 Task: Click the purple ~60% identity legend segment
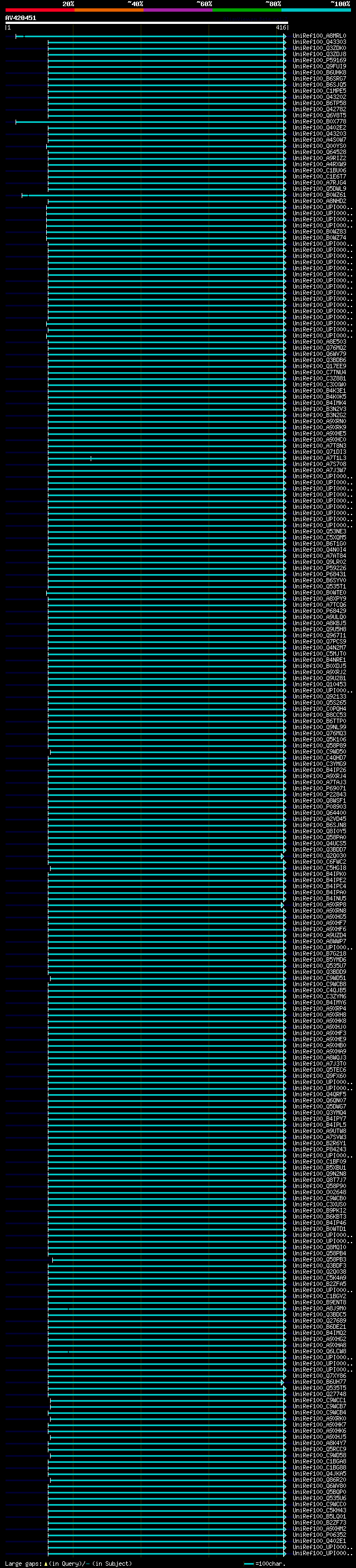coord(179,10)
